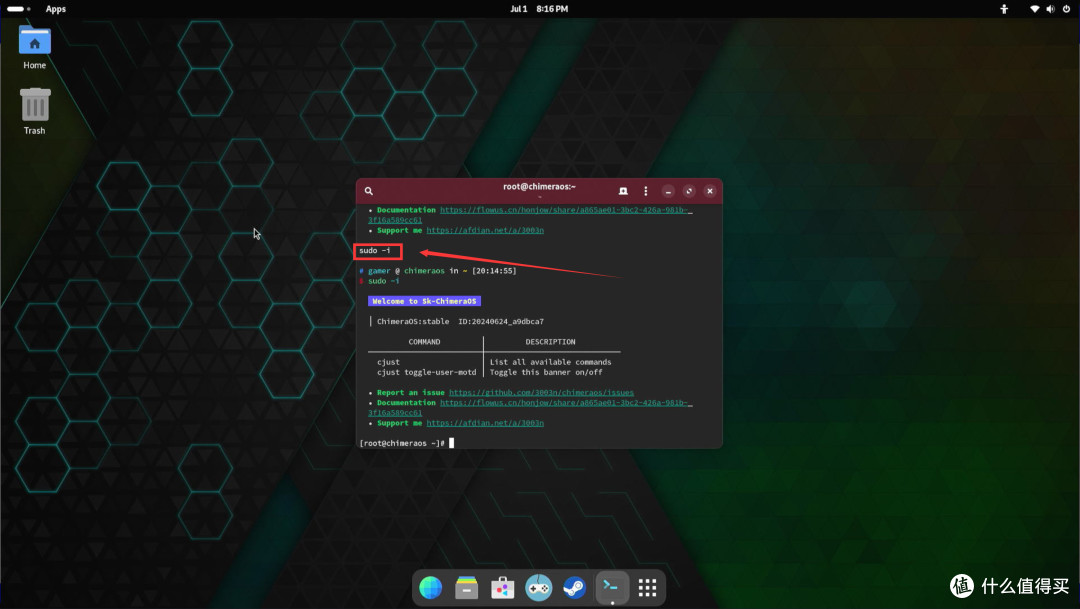The height and width of the screenshot is (609, 1080).
Task: Open the Software store in the dock
Action: [502, 588]
